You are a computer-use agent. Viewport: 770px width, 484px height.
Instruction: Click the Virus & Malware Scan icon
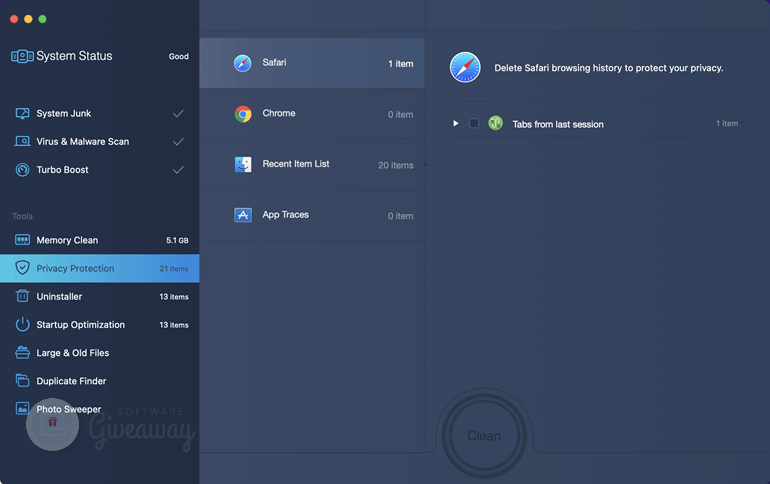click(22, 141)
